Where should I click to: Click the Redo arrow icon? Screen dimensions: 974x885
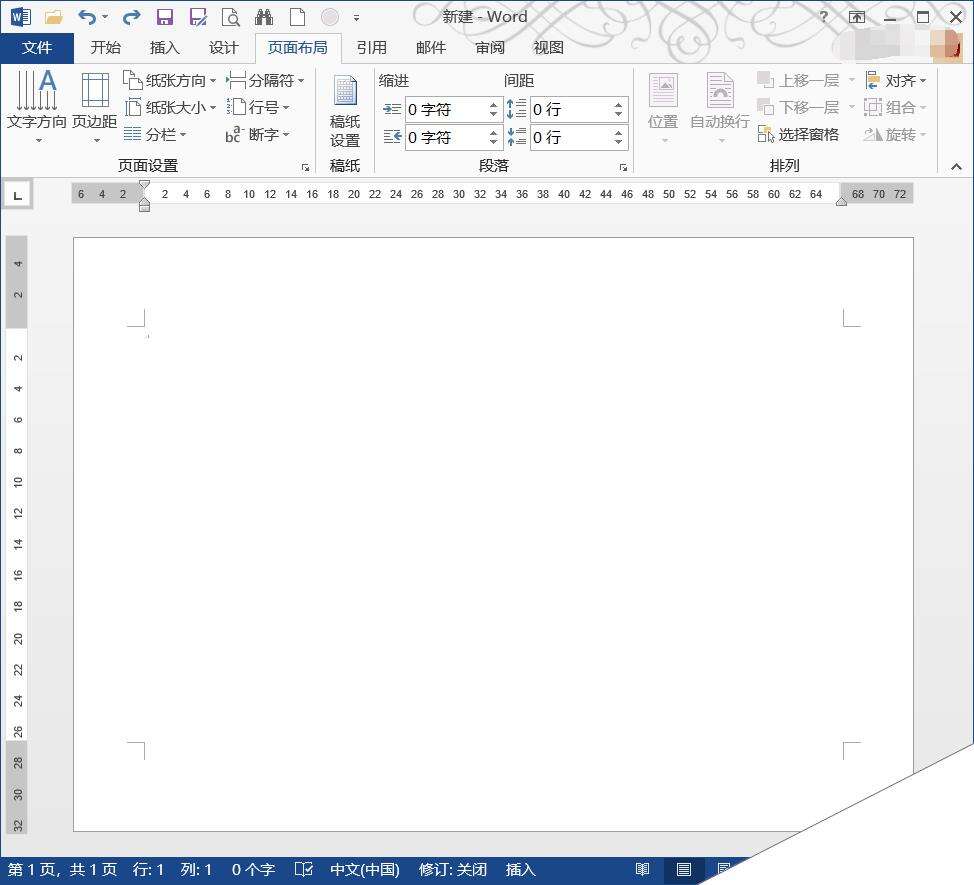click(132, 17)
